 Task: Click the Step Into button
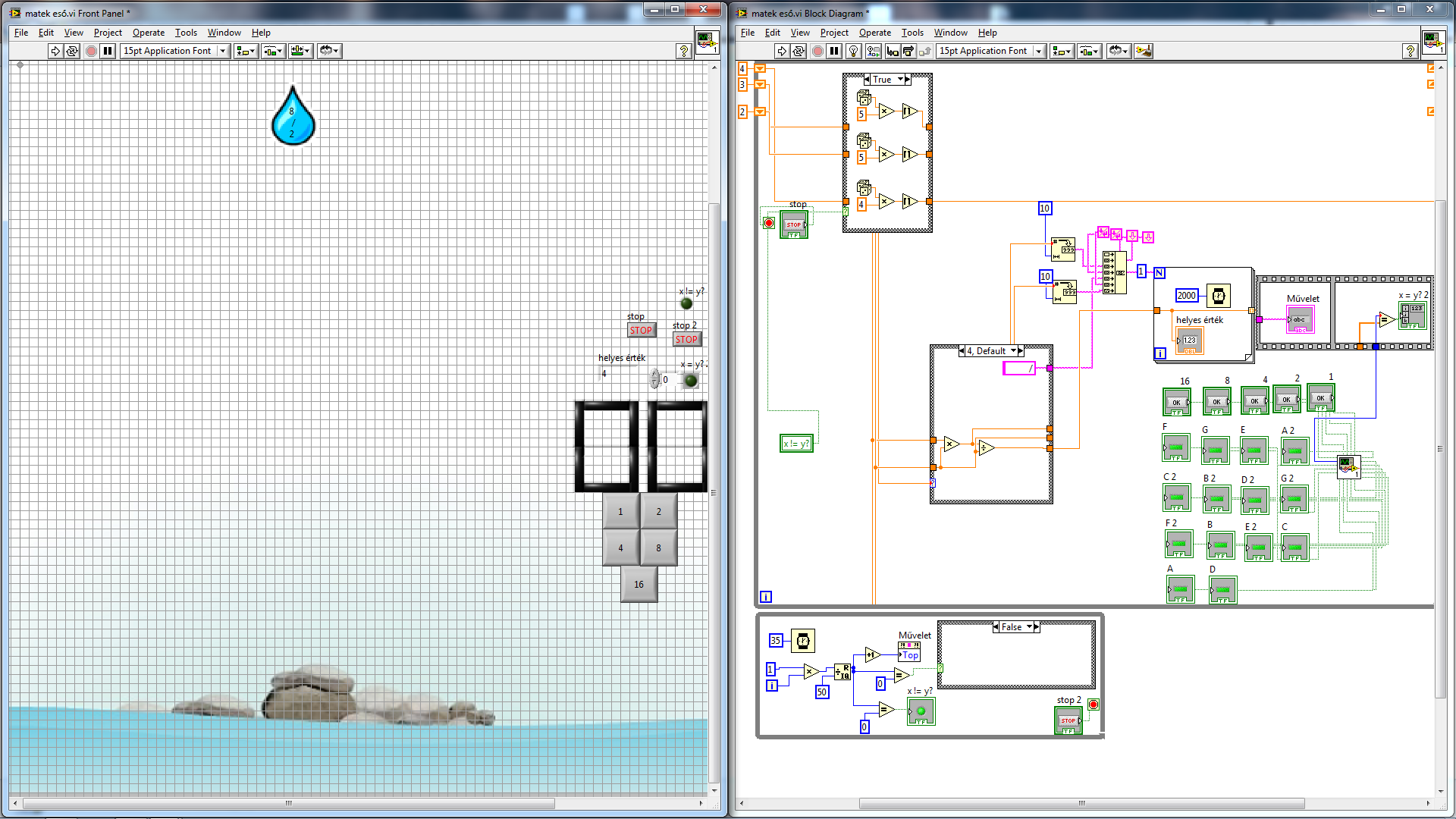pos(893,51)
